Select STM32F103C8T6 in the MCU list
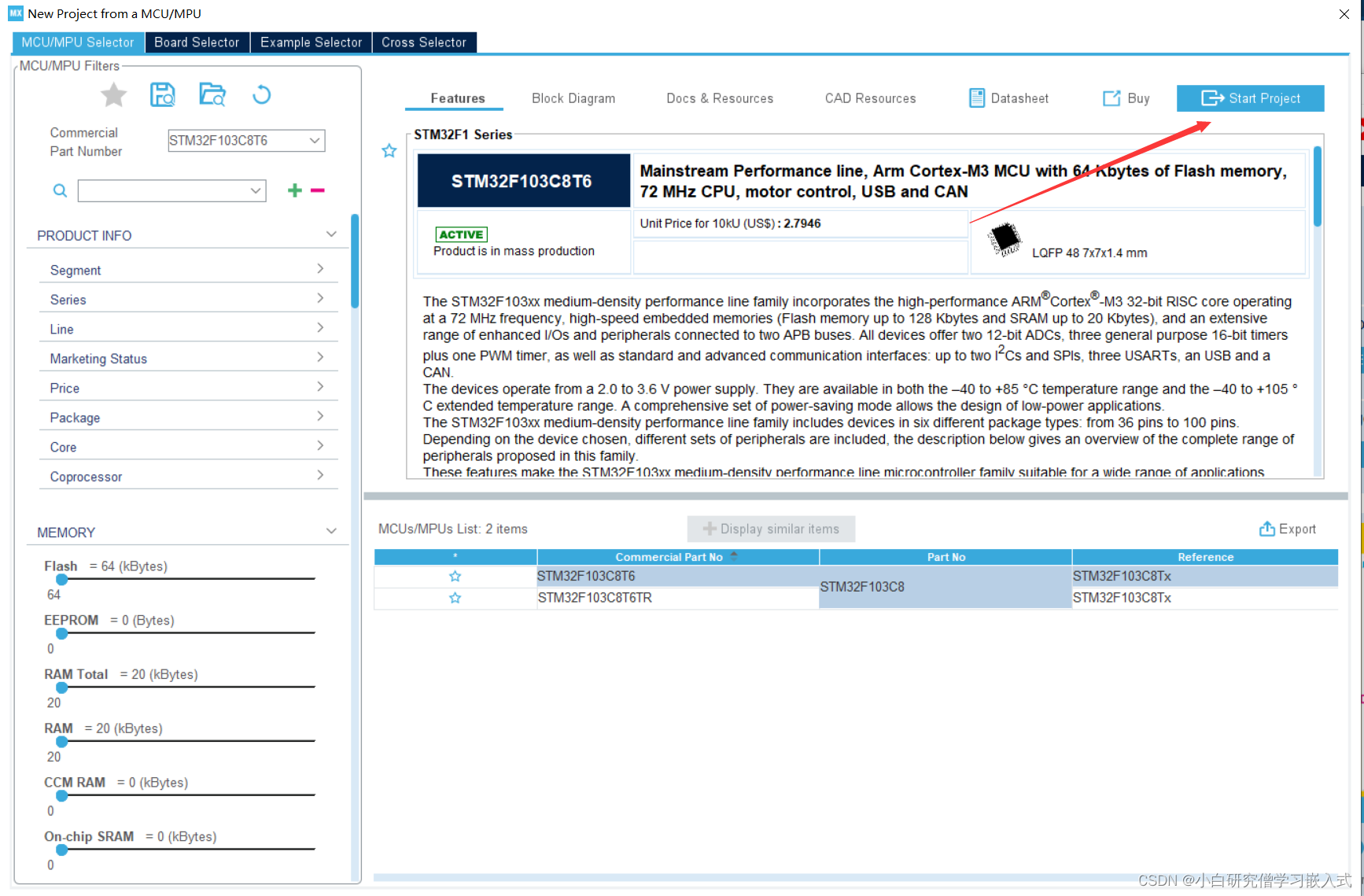This screenshot has width=1364, height=896. (x=677, y=577)
